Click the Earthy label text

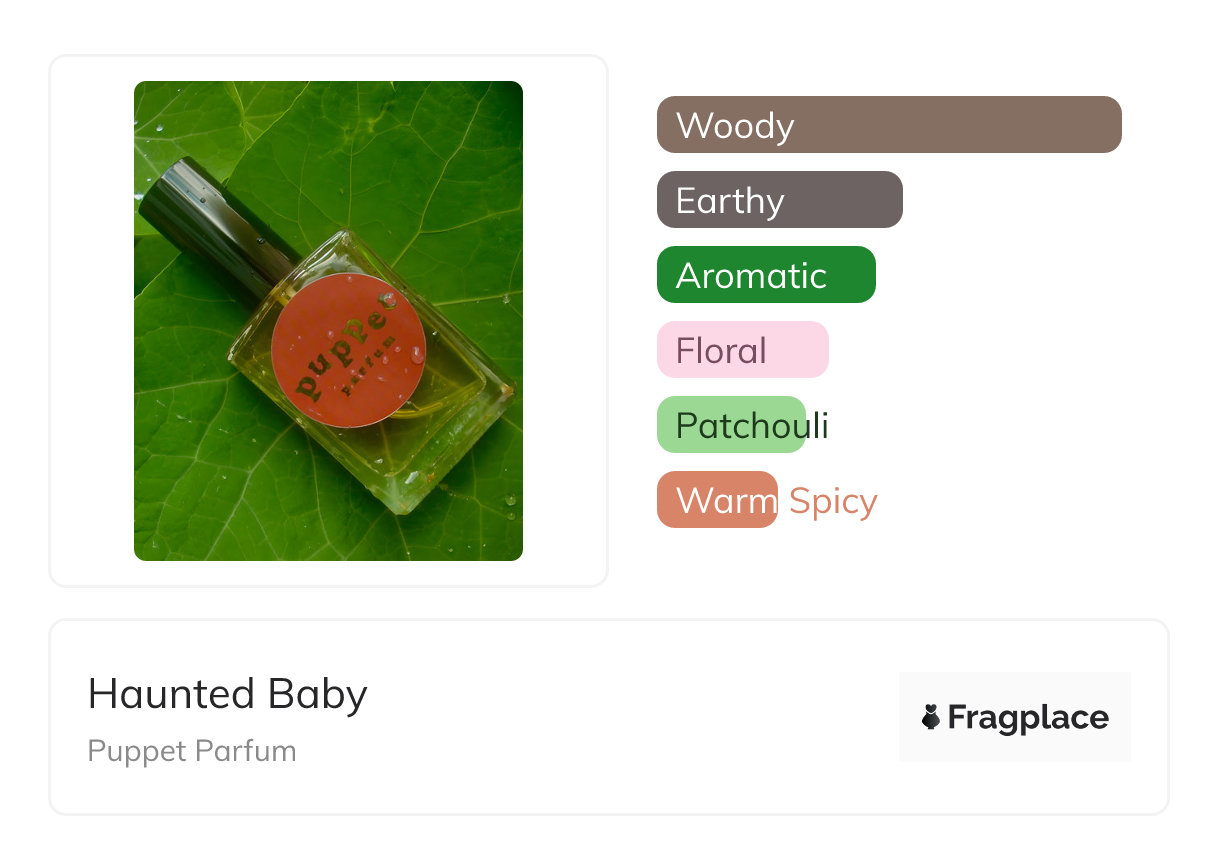coord(729,201)
